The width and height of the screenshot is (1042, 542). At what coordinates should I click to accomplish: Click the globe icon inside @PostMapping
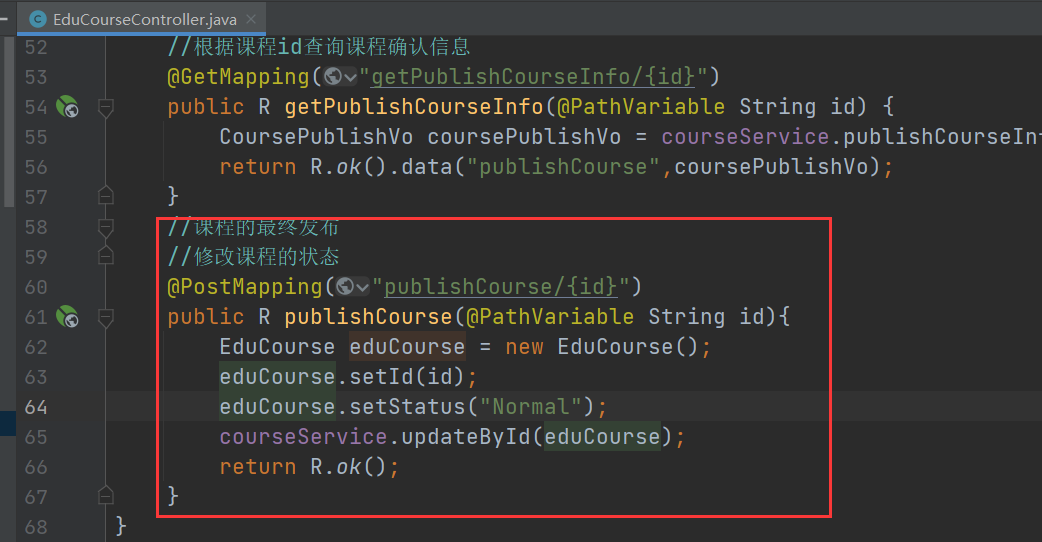[x=345, y=287]
